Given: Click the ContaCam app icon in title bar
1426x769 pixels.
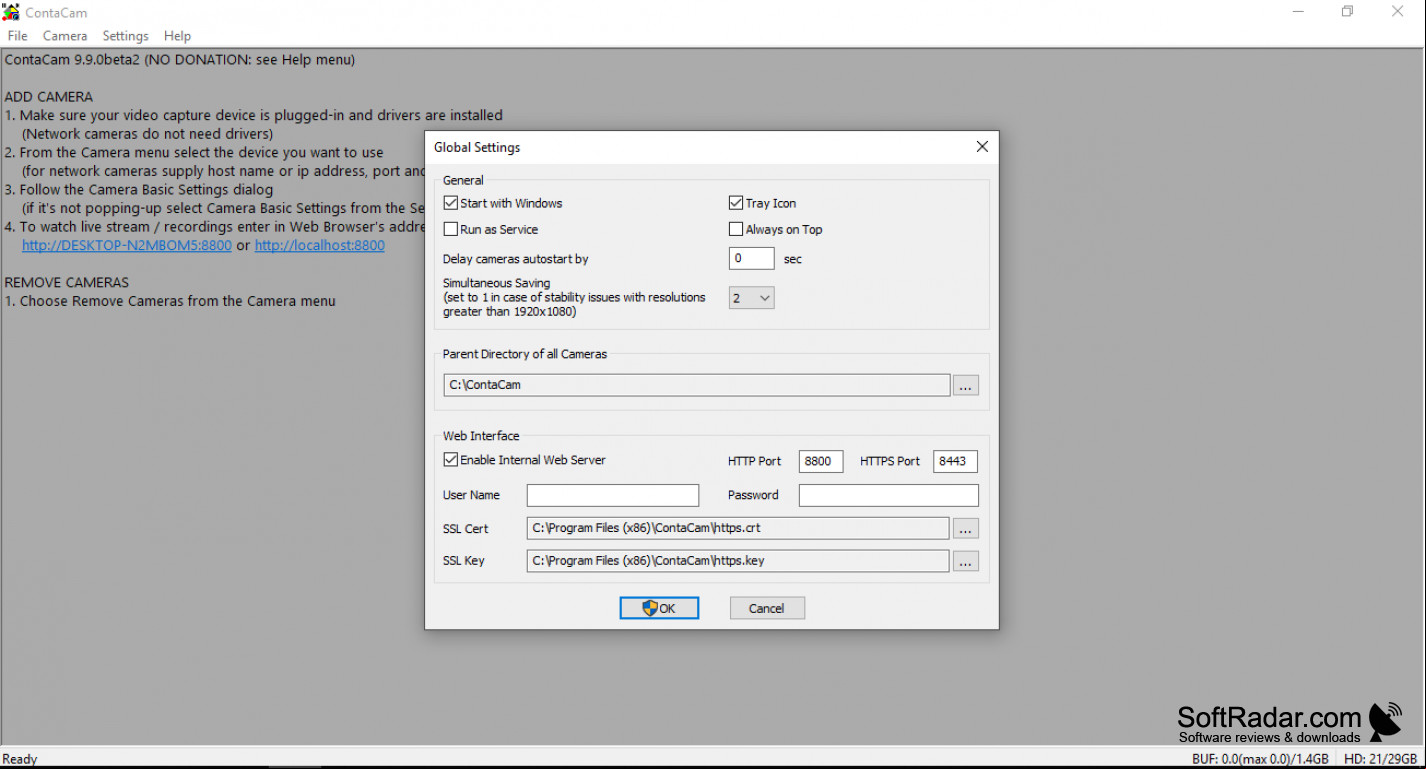Looking at the screenshot, I should click(11, 12).
